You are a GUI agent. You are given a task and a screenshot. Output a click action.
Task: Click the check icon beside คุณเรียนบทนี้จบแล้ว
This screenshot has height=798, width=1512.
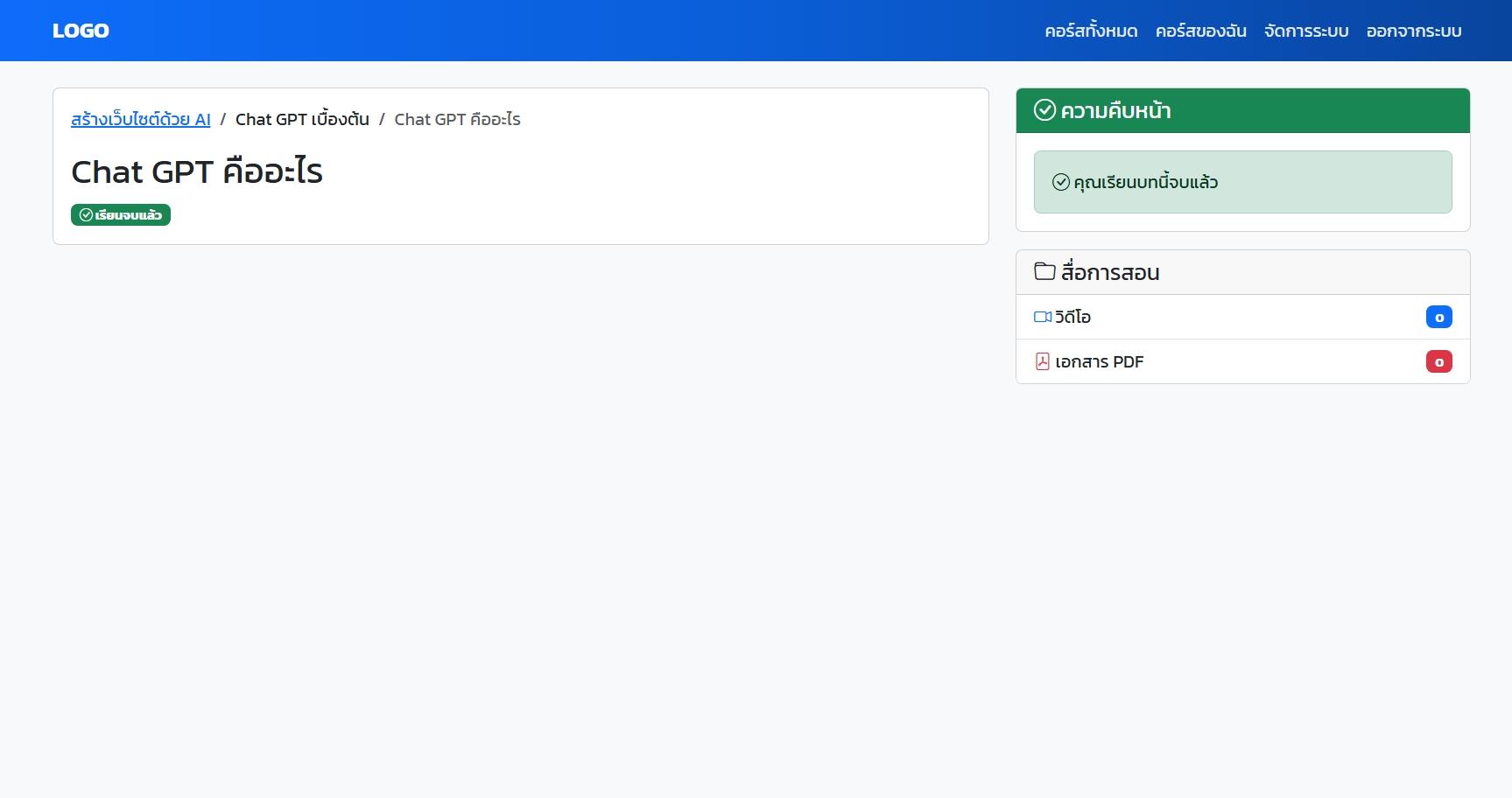pos(1061,182)
